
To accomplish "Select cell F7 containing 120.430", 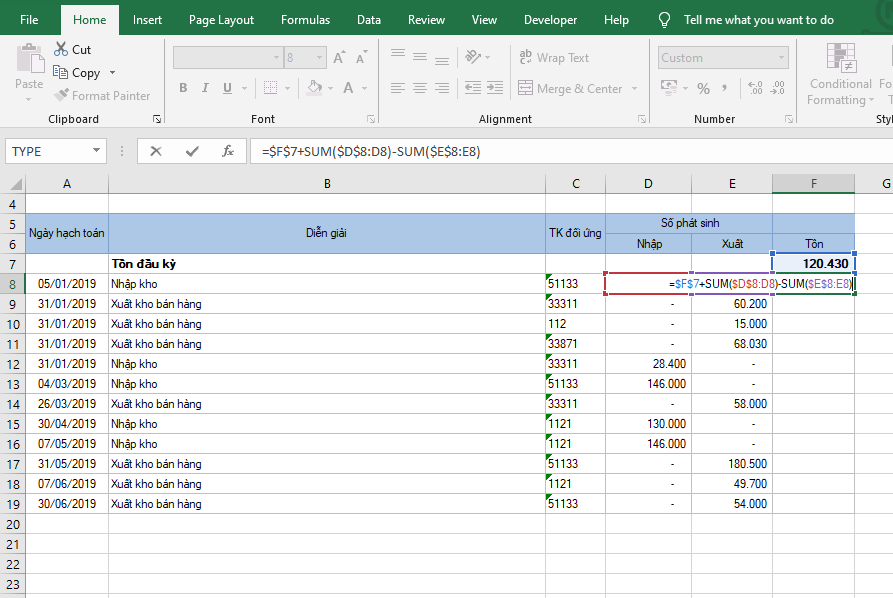I will [813, 263].
